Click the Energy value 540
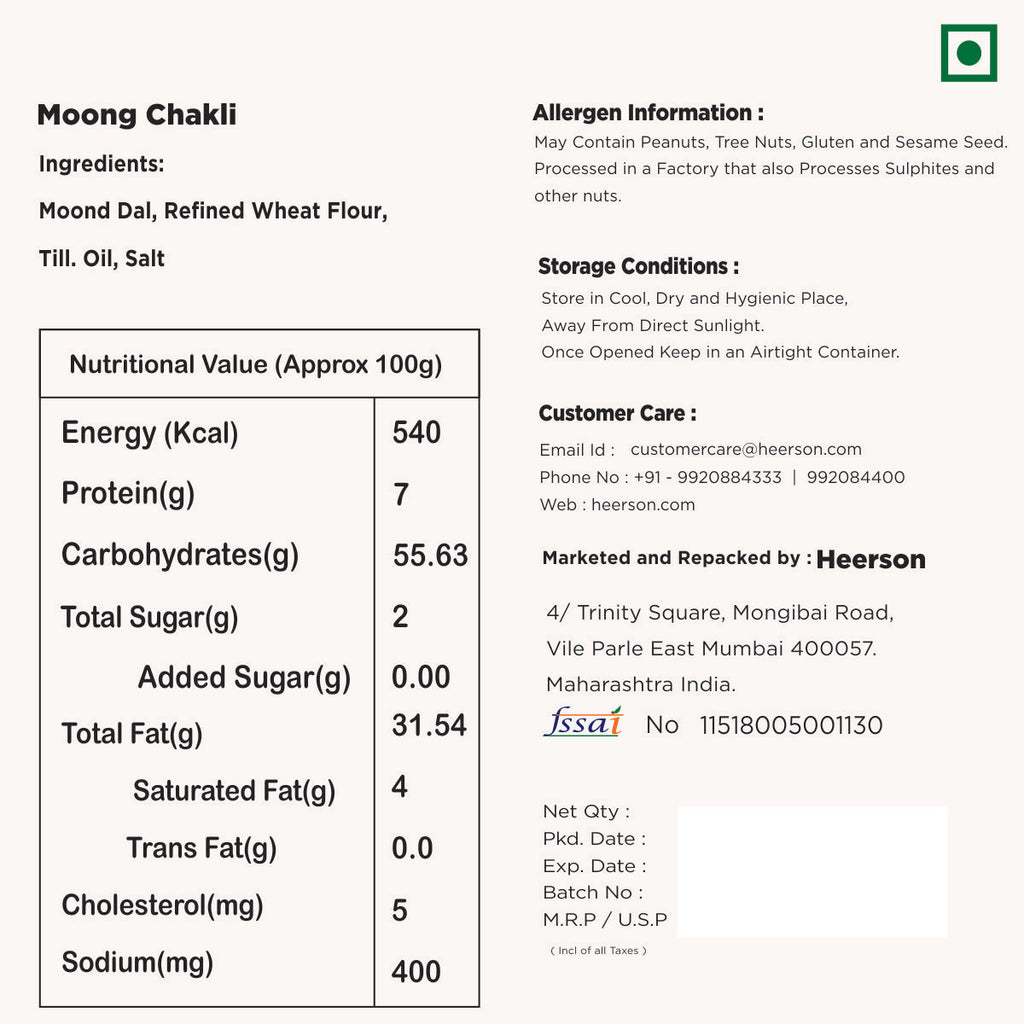This screenshot has width=1024, height=1024. [x=416, y=432]
